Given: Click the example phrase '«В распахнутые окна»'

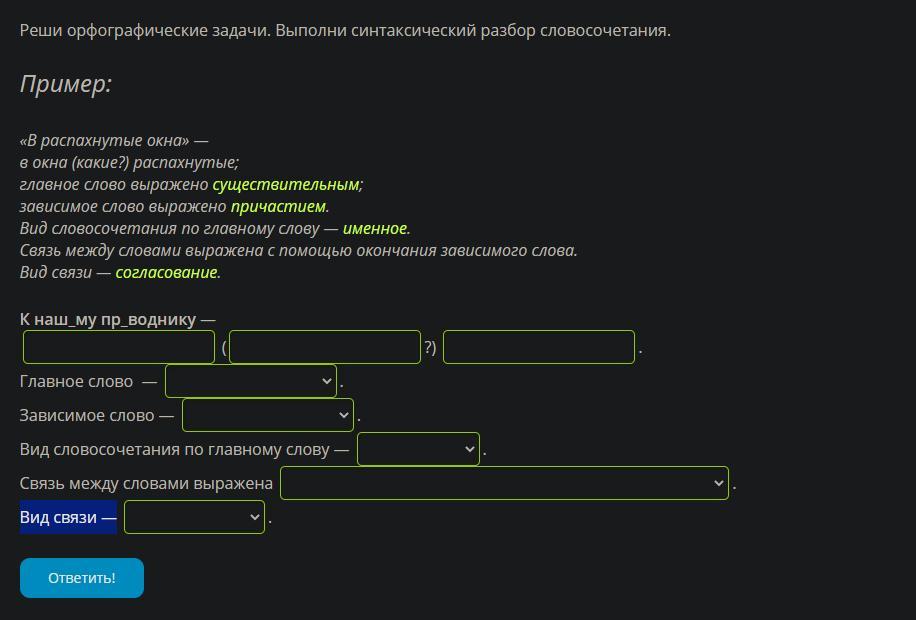Looking at the screenshot, I should (x=104, y=141).
